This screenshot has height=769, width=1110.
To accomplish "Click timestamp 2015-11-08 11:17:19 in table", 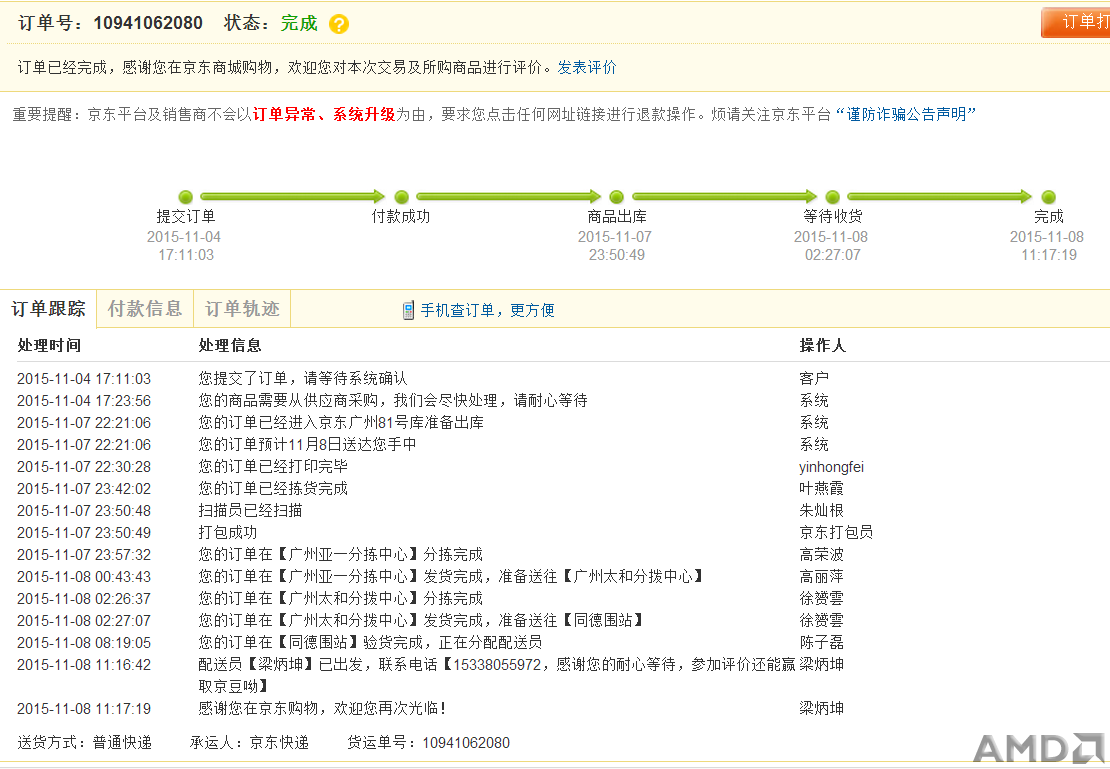I will [x=84, y=709].
